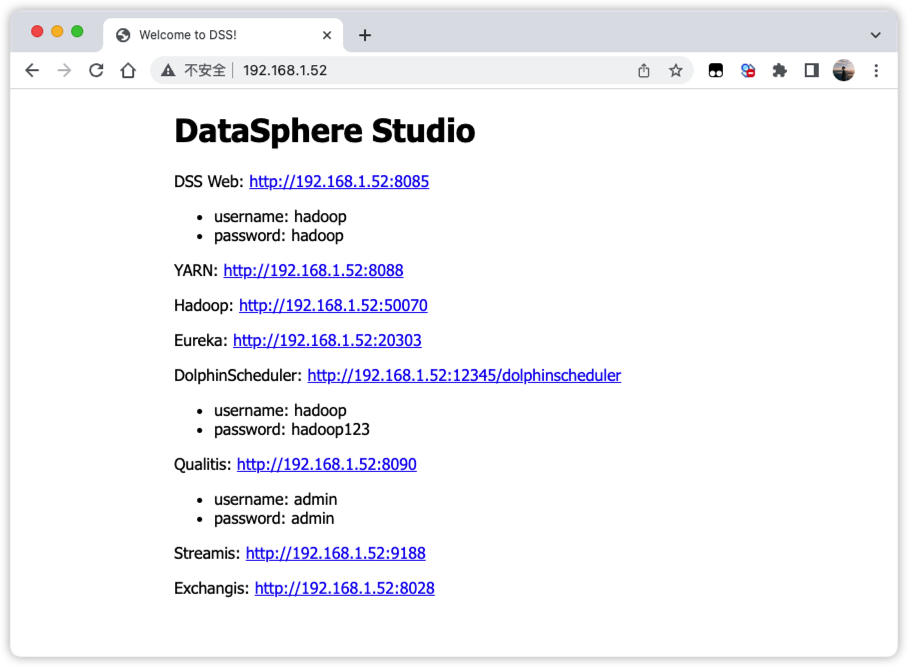Click the 'password: admin' text
908x667 pixels.
tap(274, 518)
